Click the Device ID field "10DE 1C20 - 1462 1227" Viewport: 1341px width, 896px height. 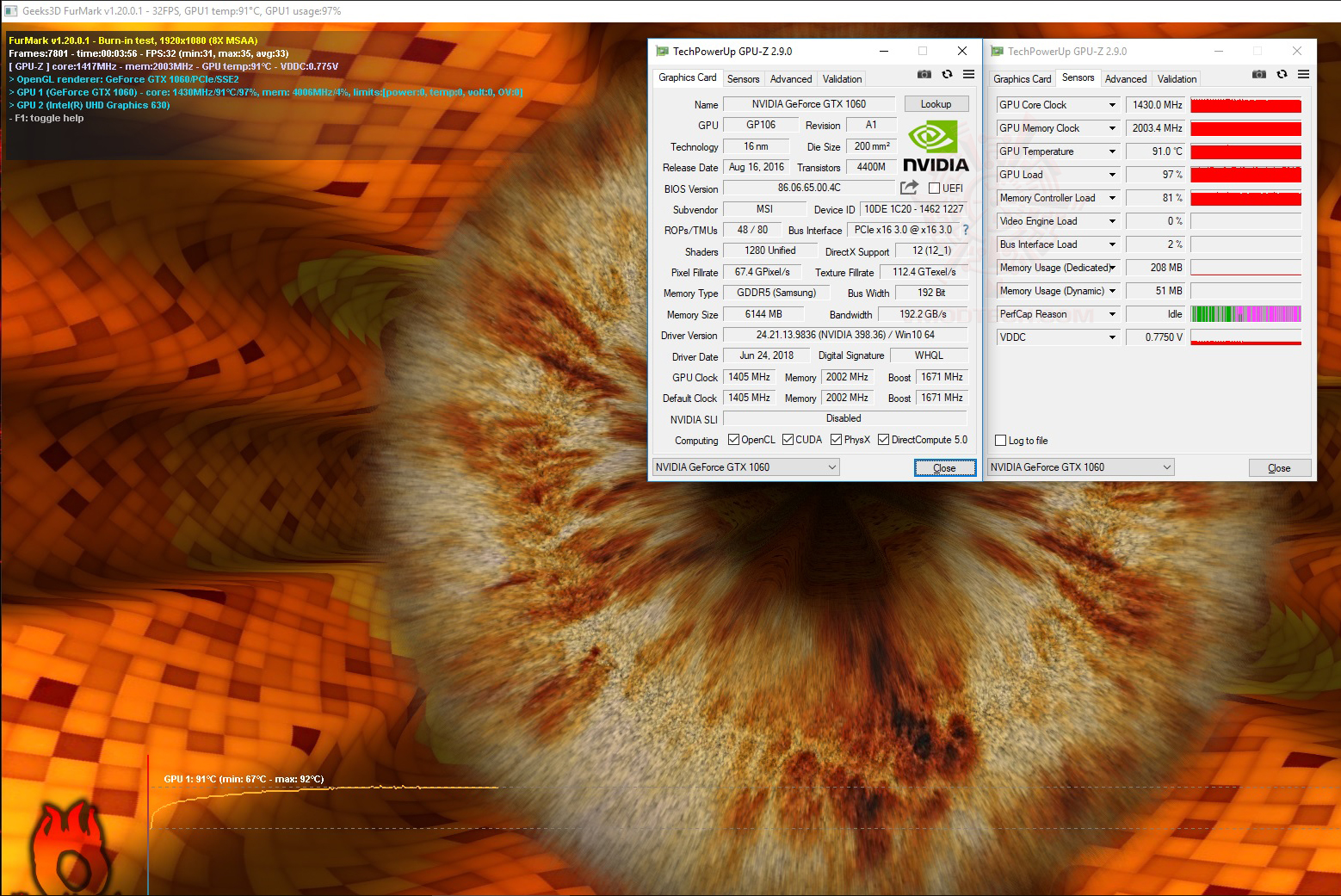pyautogui.click(x=914, y=209)
